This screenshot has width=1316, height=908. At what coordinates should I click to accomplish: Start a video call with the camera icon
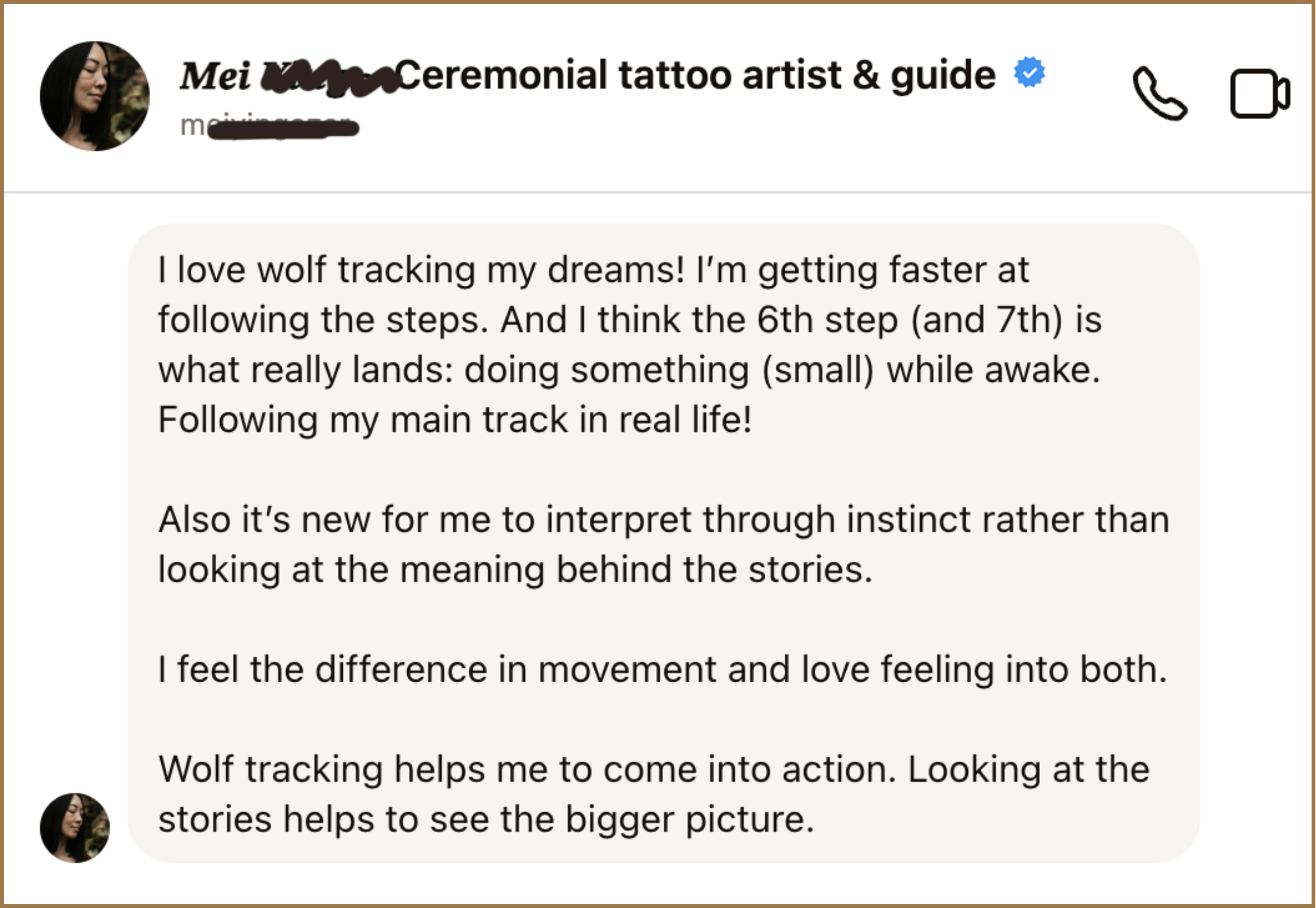click(1259, 94)
